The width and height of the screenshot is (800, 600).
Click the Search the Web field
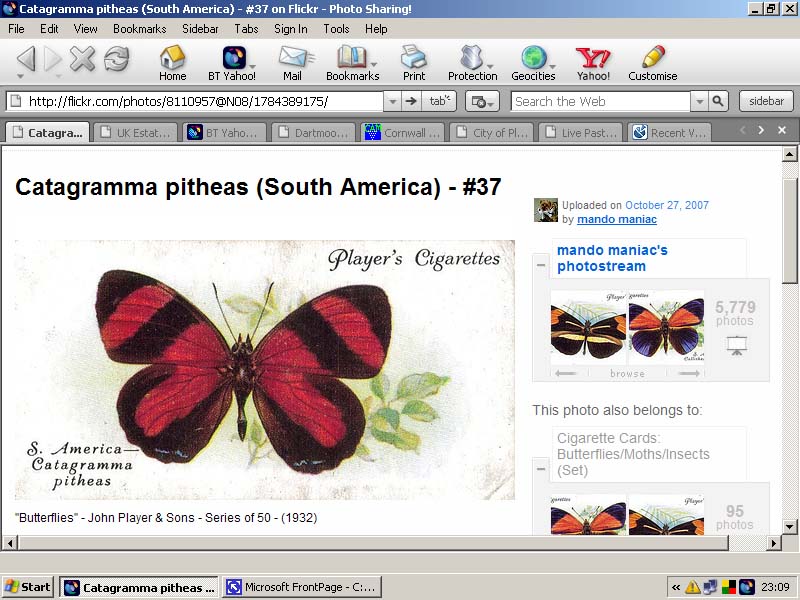click(x=600, y=101)
